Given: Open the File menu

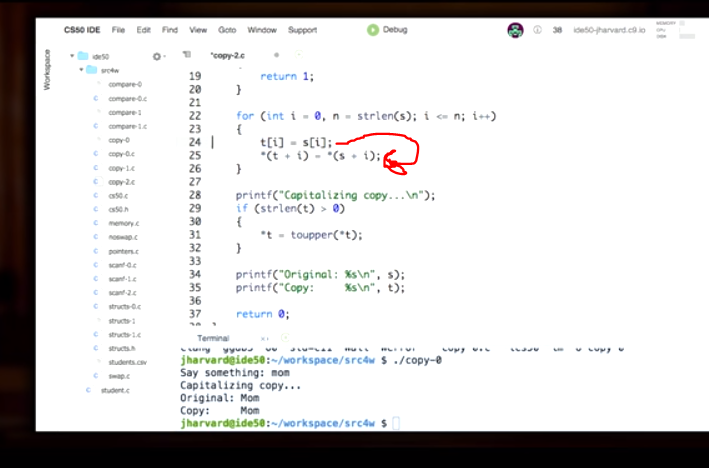Looking at the screenshot, I should click(x=118, y=30).
